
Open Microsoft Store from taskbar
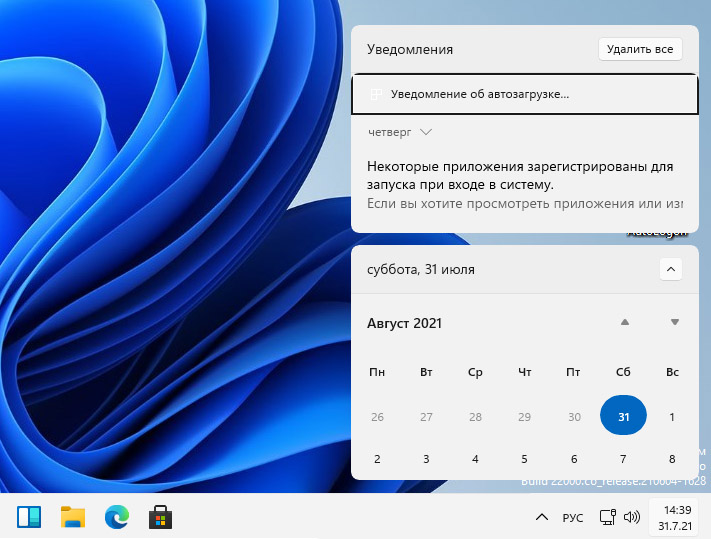click(161, 517)
